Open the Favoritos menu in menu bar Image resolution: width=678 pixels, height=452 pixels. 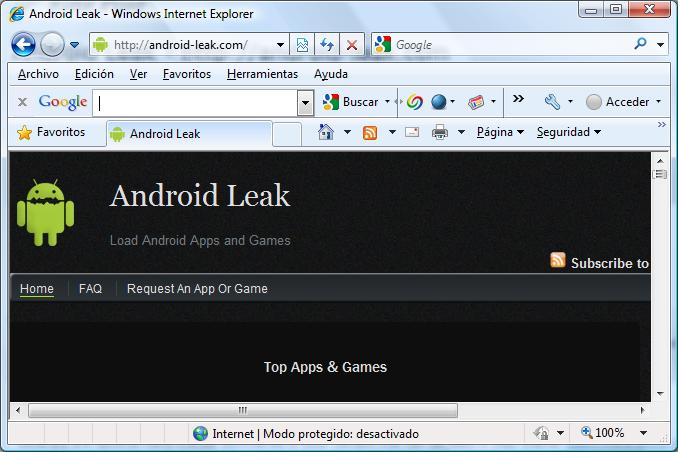[x=187, y=74]
